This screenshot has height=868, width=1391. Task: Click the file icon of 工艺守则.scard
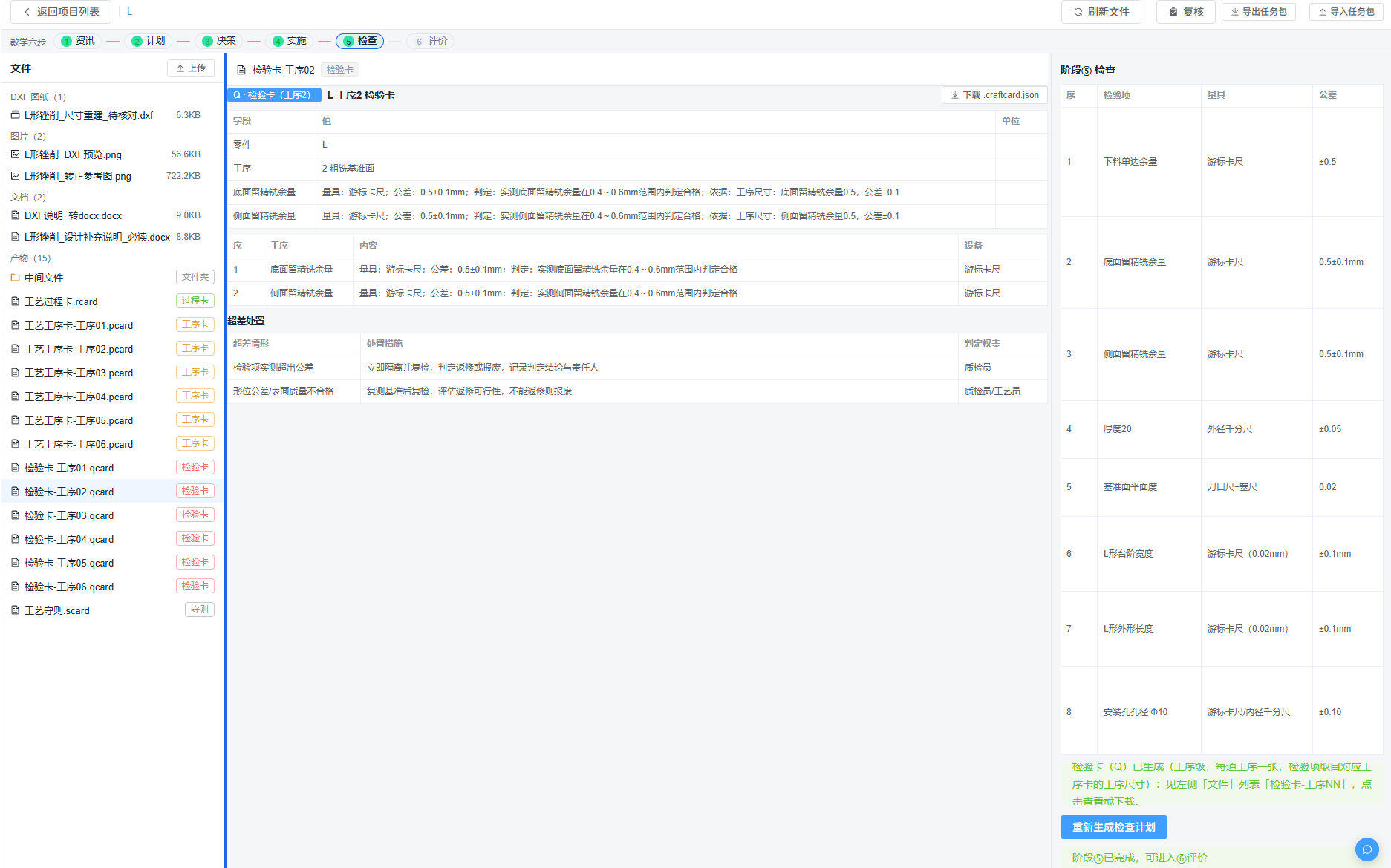click(15, 610)
